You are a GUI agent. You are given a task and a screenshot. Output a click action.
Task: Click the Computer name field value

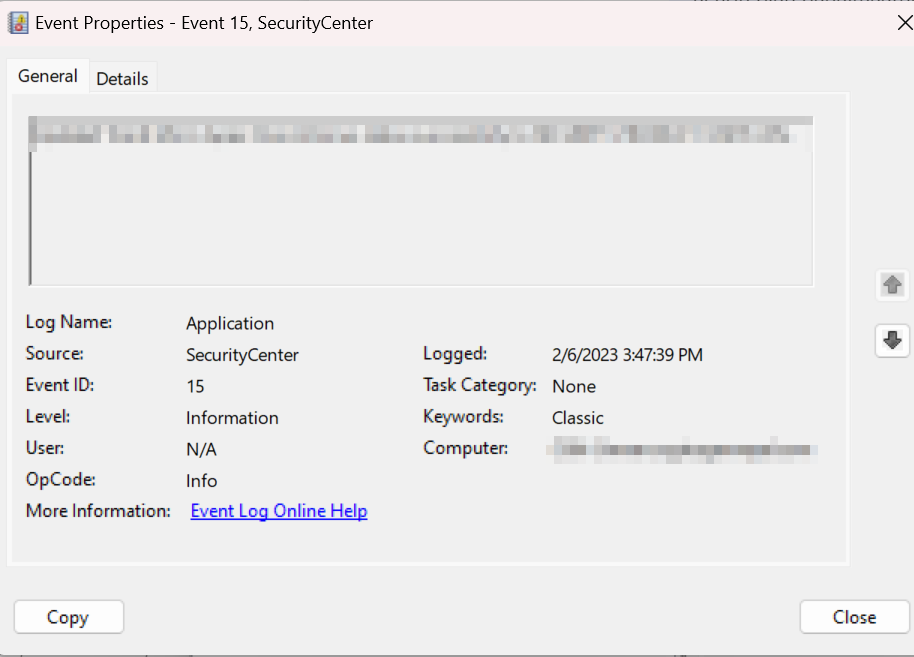[x=683, y=448]
